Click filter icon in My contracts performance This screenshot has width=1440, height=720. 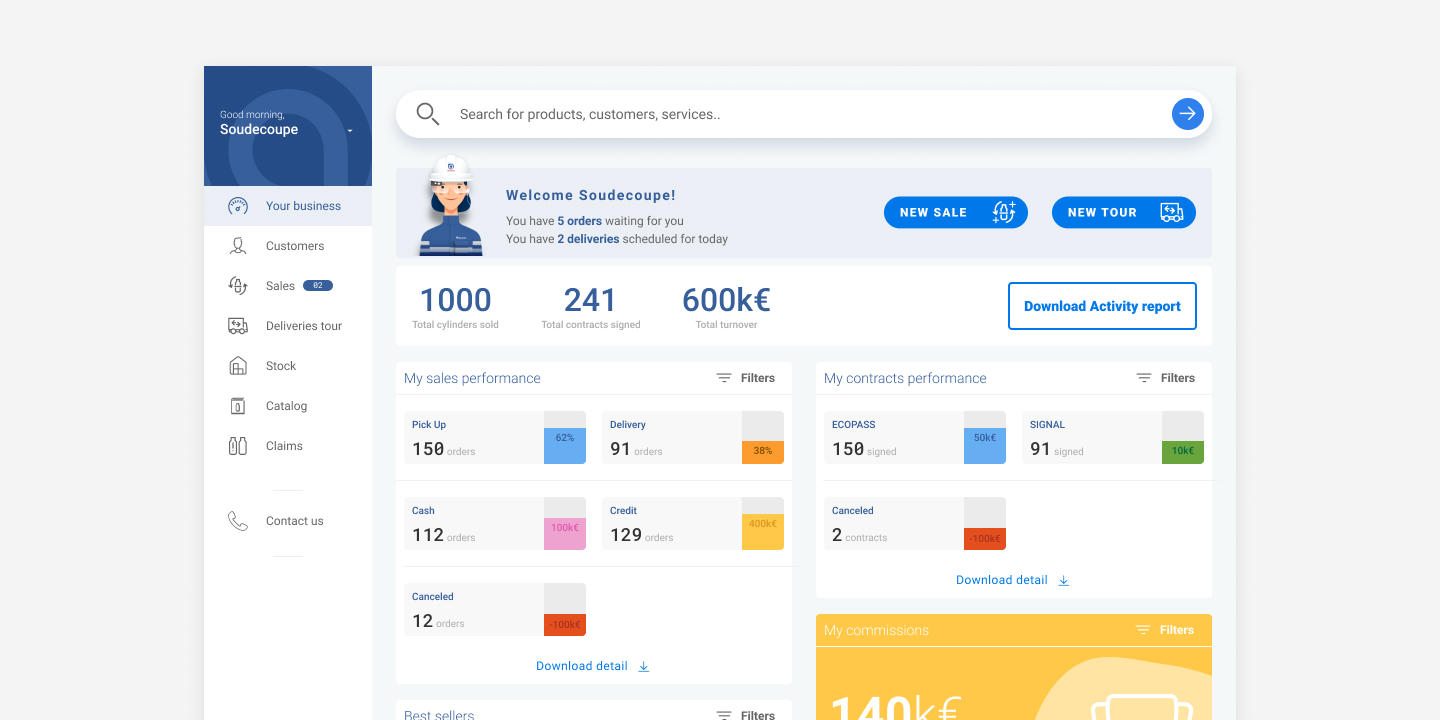point(1144,378)
